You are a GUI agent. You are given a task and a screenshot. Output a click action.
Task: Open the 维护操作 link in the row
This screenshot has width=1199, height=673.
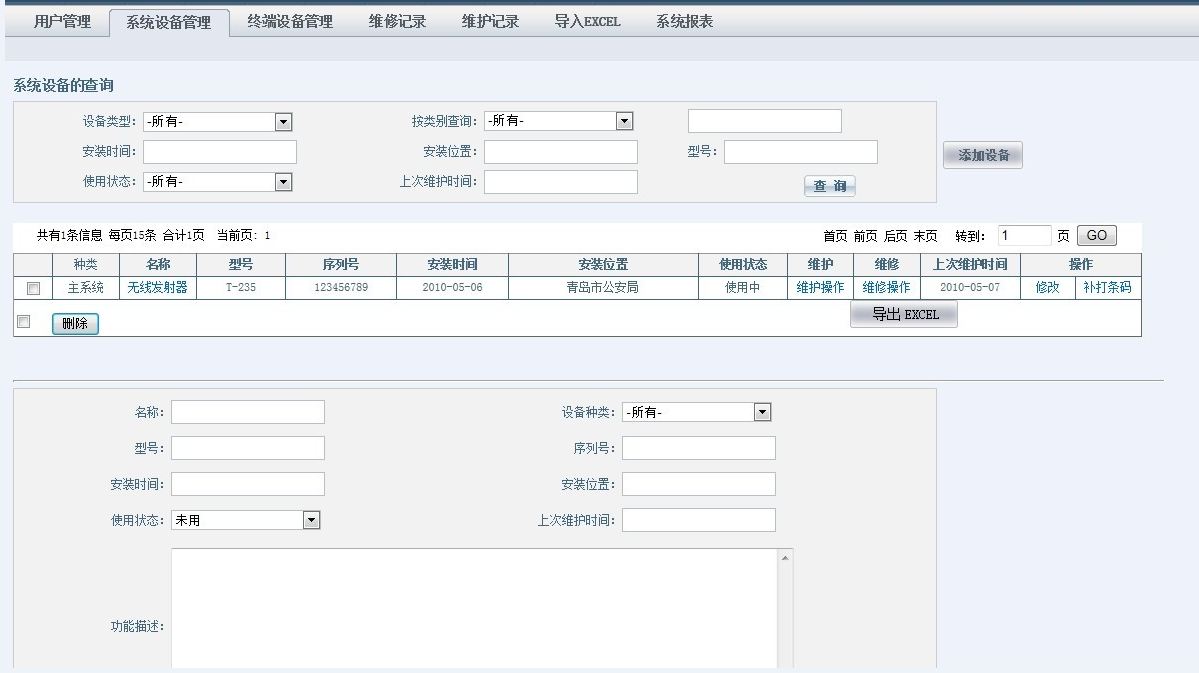click(820, 288)
